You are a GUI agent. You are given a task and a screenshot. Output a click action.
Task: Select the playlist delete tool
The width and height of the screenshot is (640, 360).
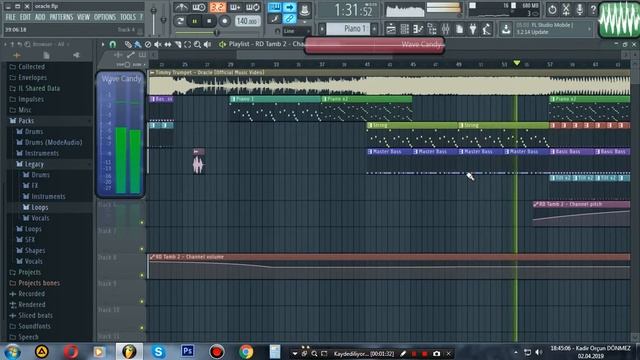pos(148,44)
